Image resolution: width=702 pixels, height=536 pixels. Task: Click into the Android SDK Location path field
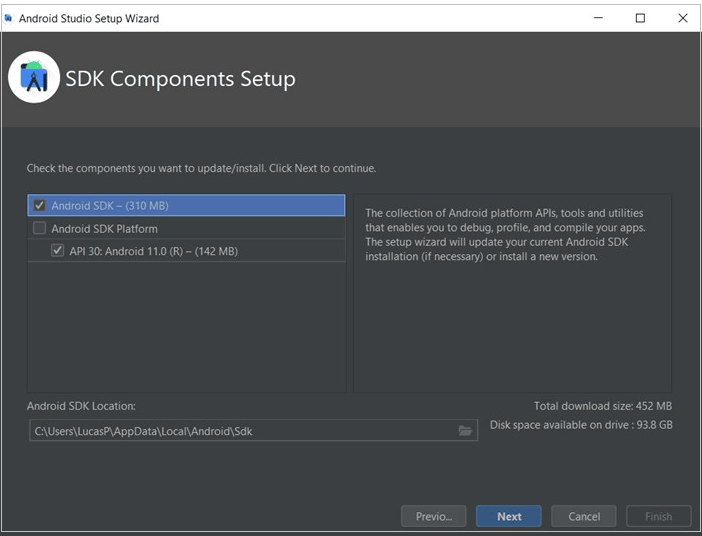tap(240, 430)
